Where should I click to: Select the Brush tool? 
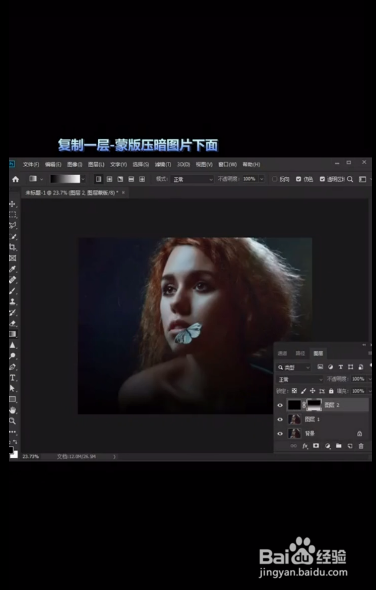click(13, 291)
